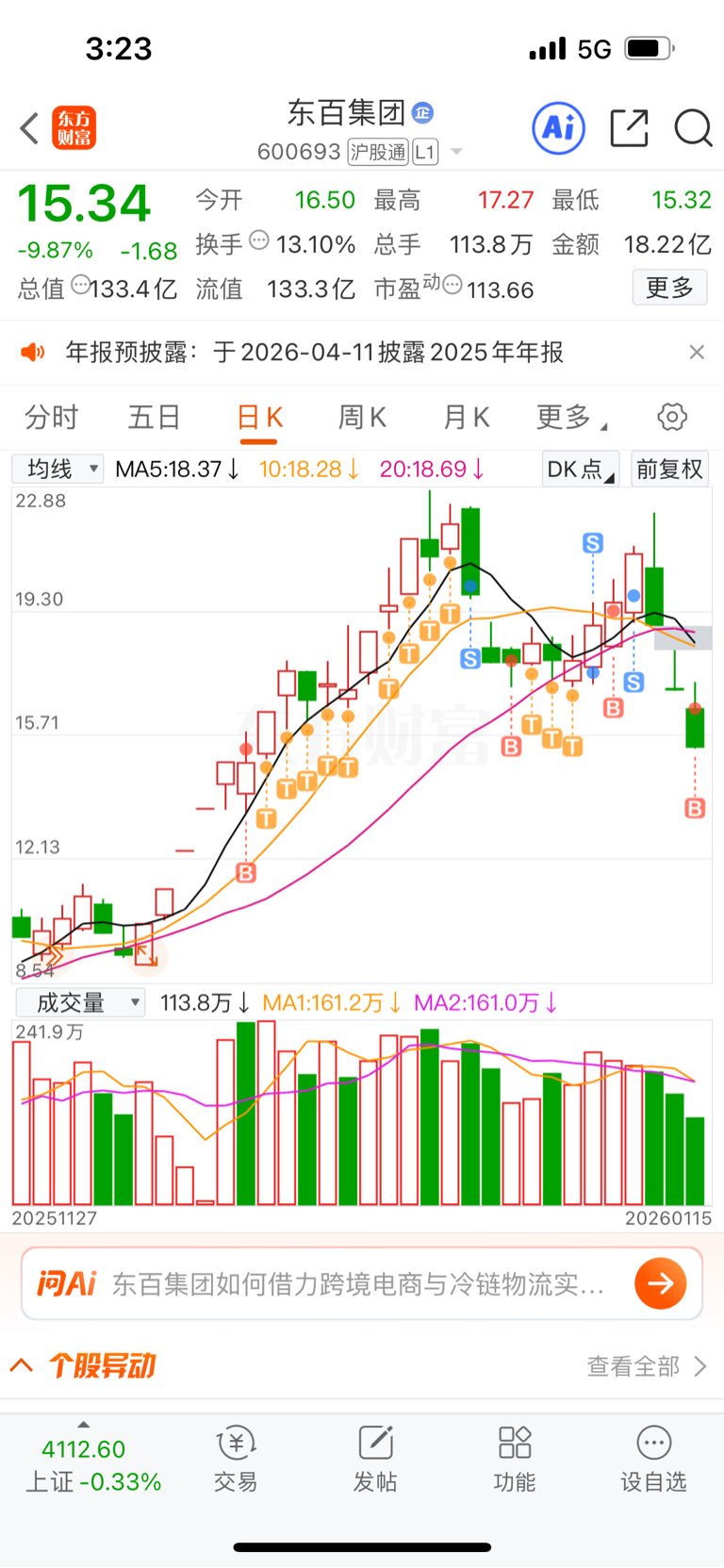Dismiss the 年报预披露 notice

click(x=697, y=353)
